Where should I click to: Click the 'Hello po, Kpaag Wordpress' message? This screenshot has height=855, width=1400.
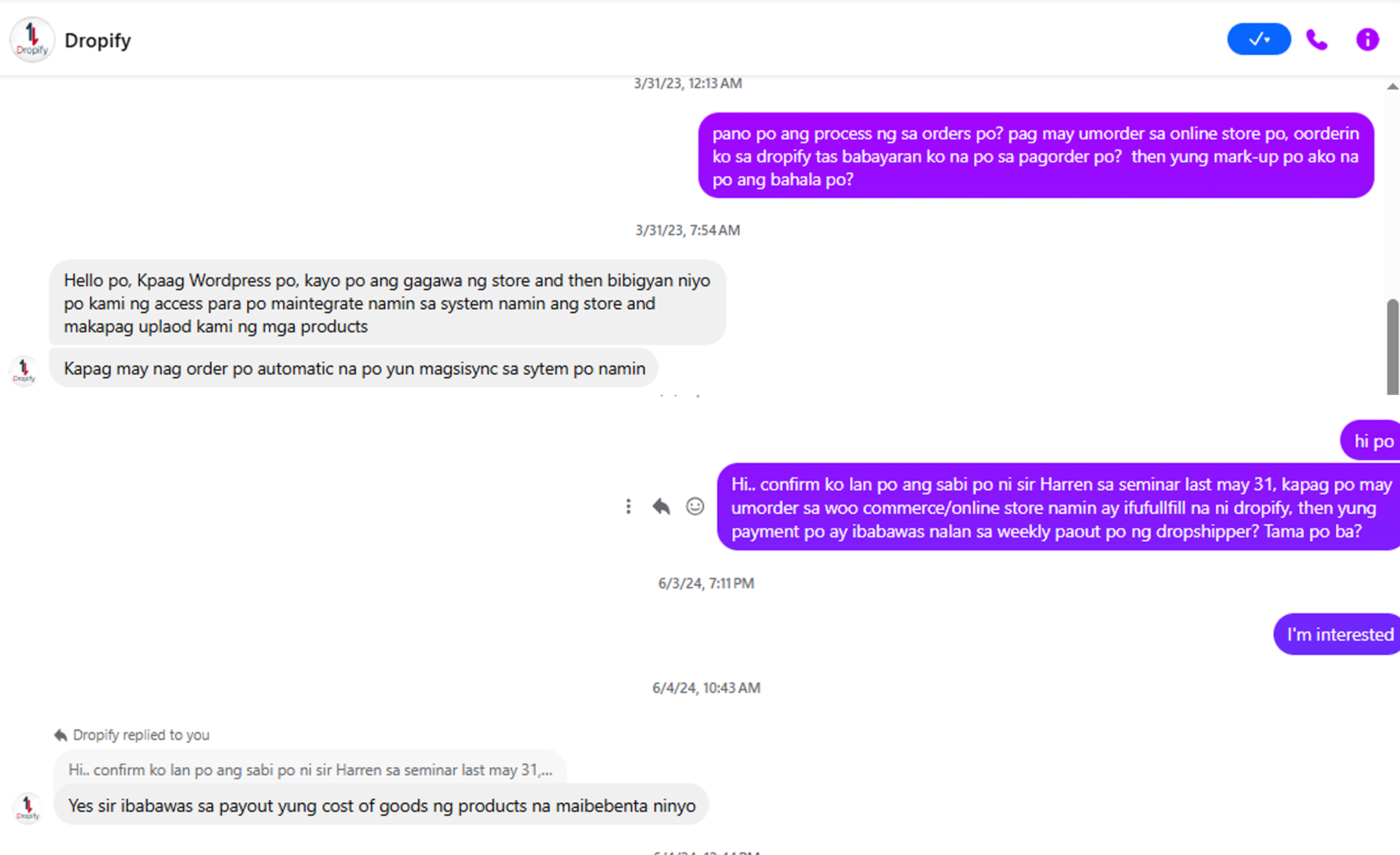387,303
